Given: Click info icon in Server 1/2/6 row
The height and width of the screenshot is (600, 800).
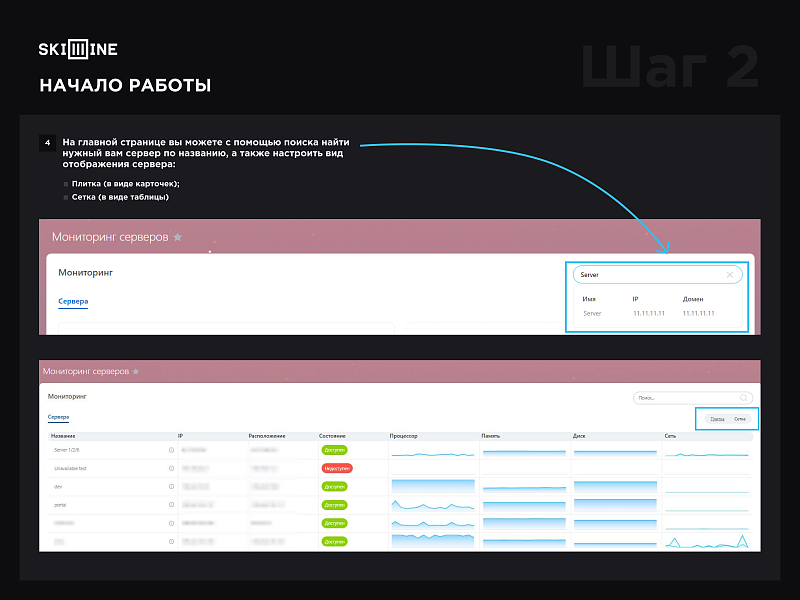Looking at the screenshot, I should [172, 451].
